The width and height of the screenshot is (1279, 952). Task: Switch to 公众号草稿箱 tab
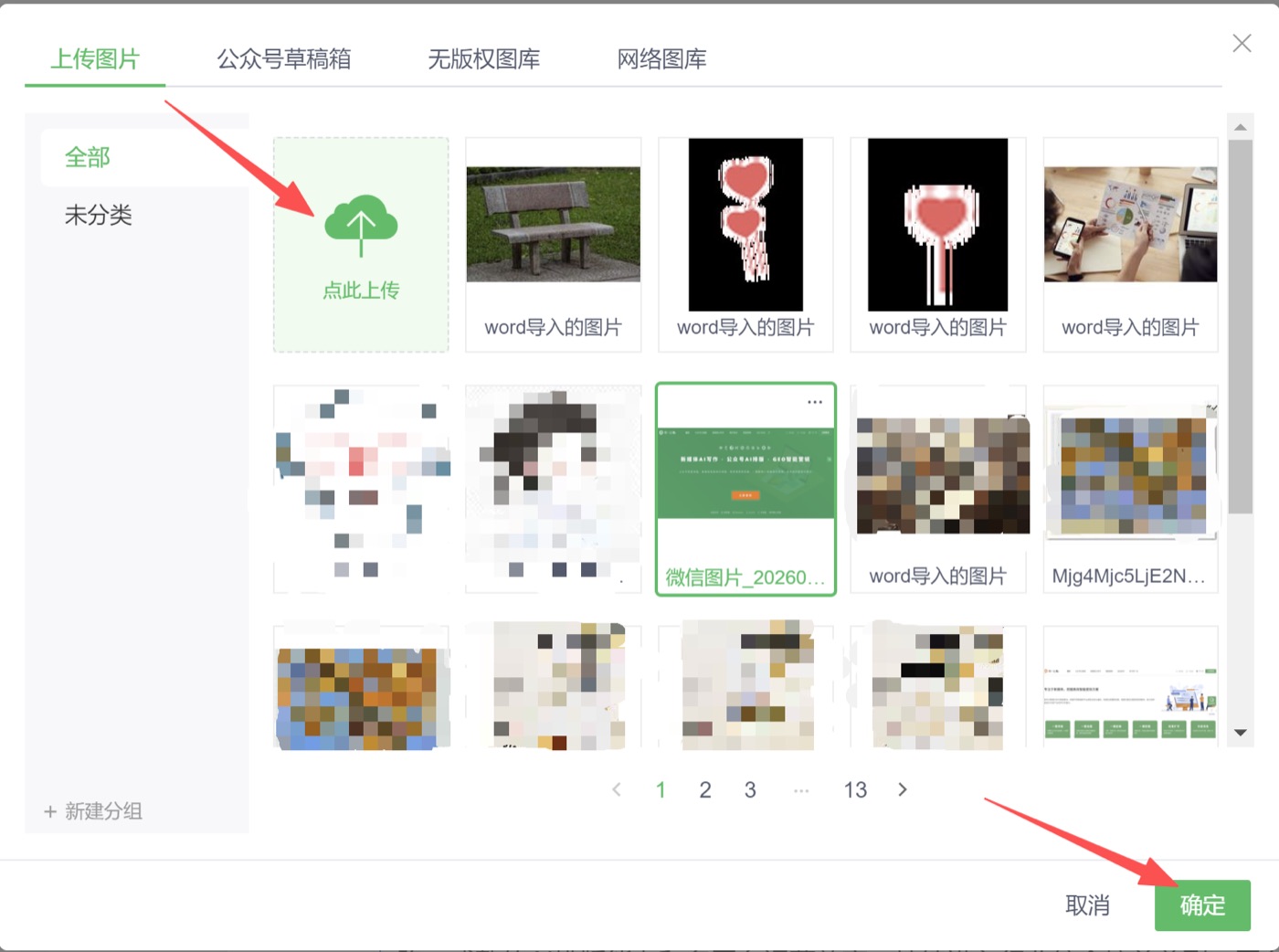pos(284,59)
